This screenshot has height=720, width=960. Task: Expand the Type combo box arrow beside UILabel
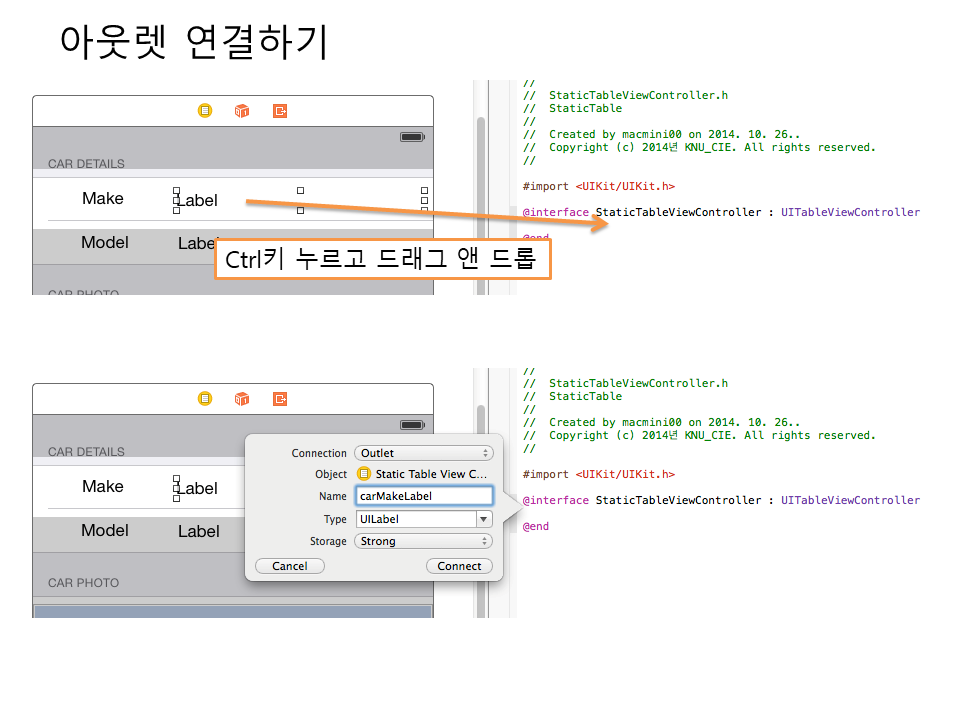point(484,519)
